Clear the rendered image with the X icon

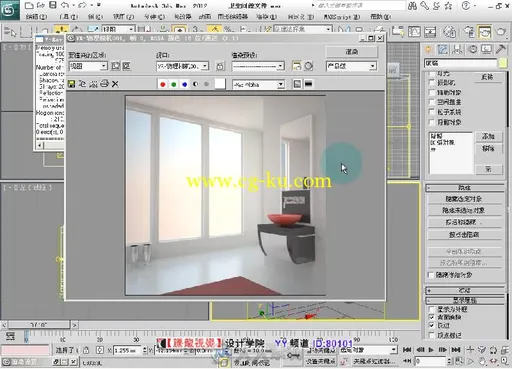click(115, 84)
